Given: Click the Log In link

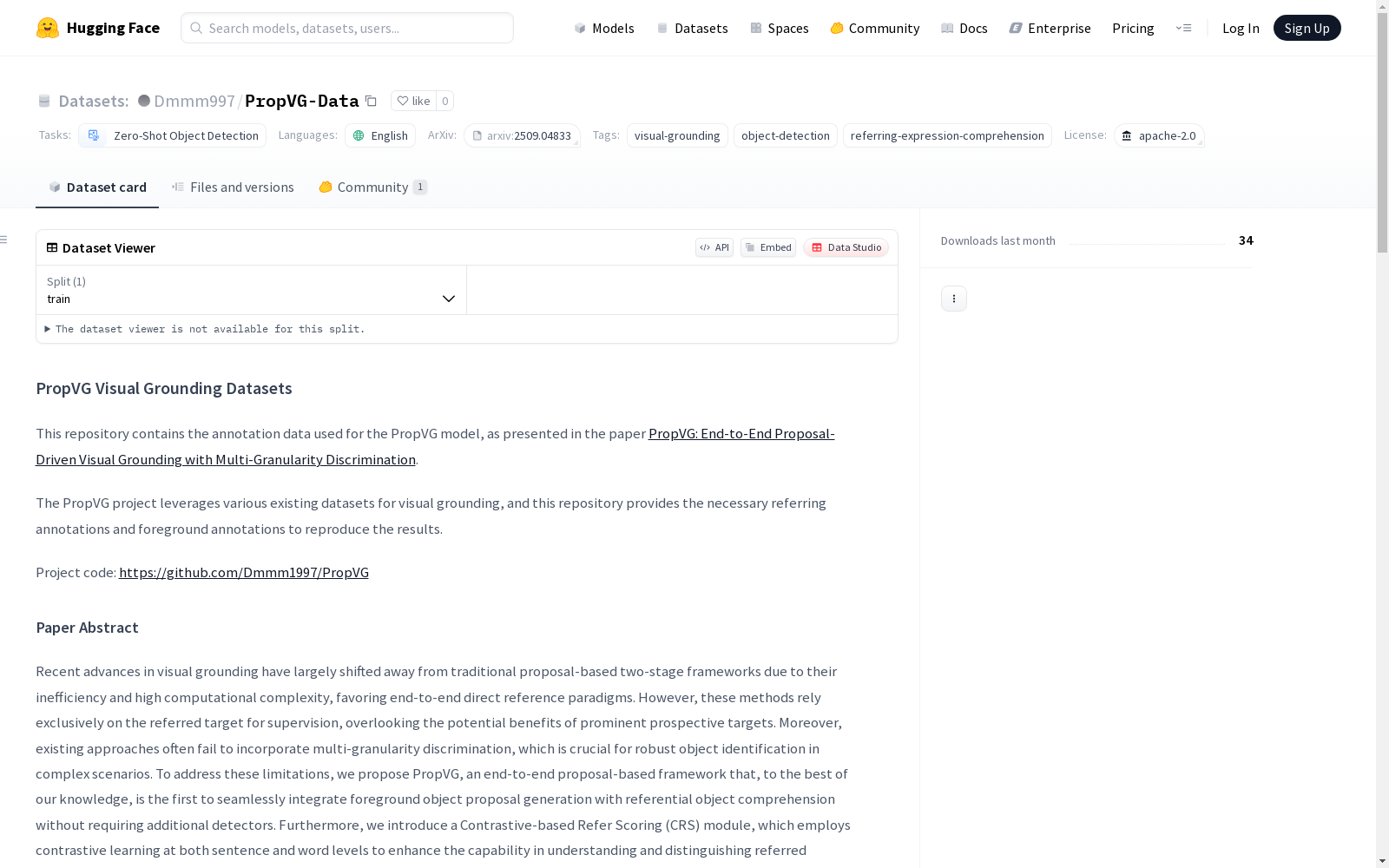Looking at the screenshot, I should point(1241,28).
